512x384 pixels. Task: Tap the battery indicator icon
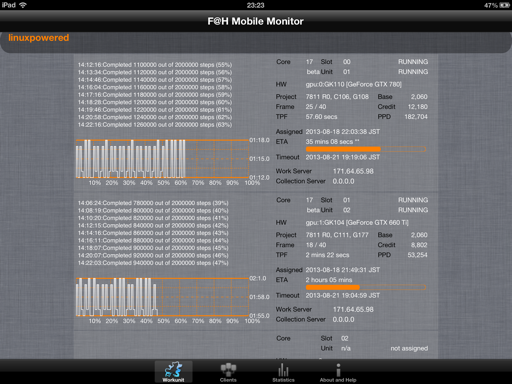[x=505, y=5]
